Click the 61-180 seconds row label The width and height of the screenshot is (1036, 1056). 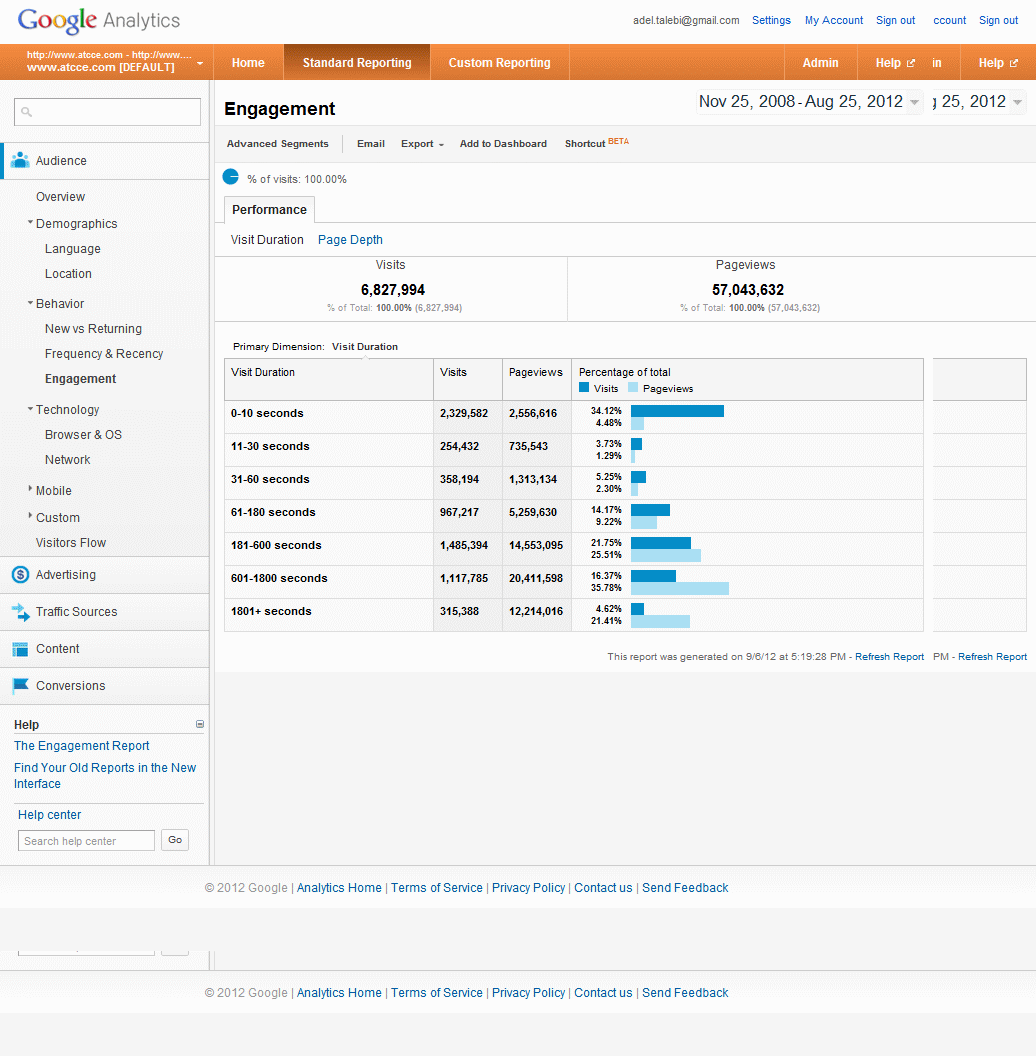point(273,513)
